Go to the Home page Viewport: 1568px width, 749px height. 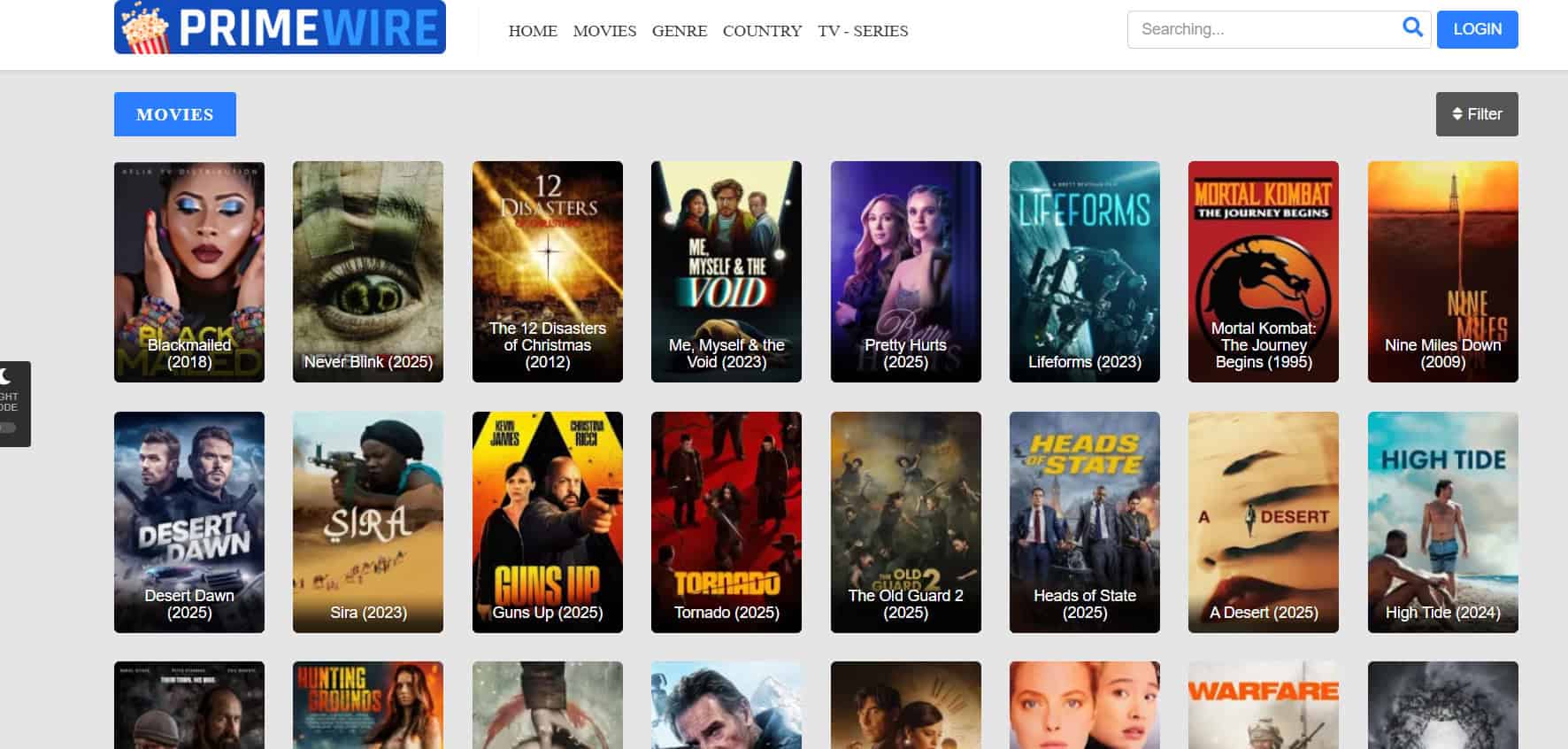click(533, 31)
